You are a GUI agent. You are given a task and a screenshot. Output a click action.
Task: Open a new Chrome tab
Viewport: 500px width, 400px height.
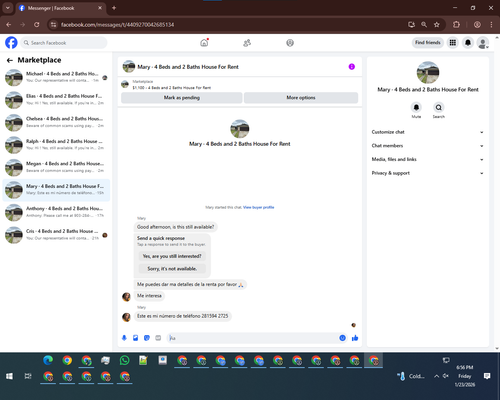coord(114,8)
